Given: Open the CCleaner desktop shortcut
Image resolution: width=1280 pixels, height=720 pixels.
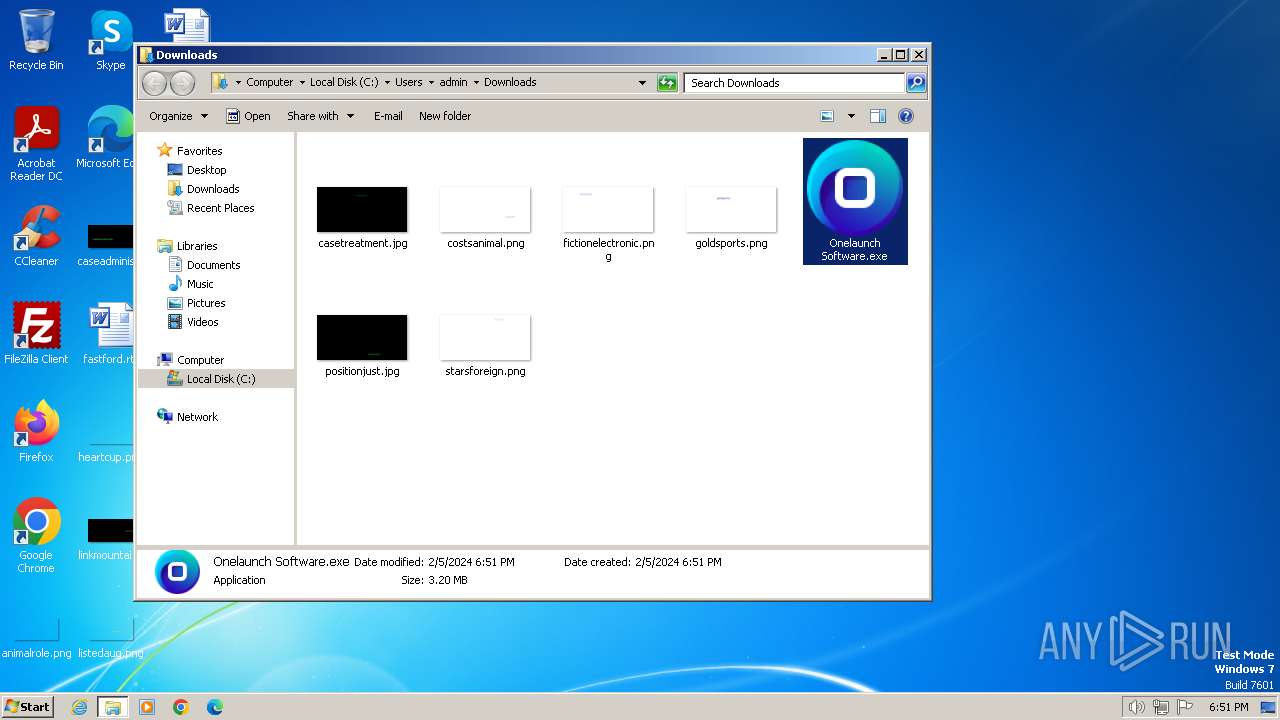Looking at the screenshot, I should coord(36,236).
